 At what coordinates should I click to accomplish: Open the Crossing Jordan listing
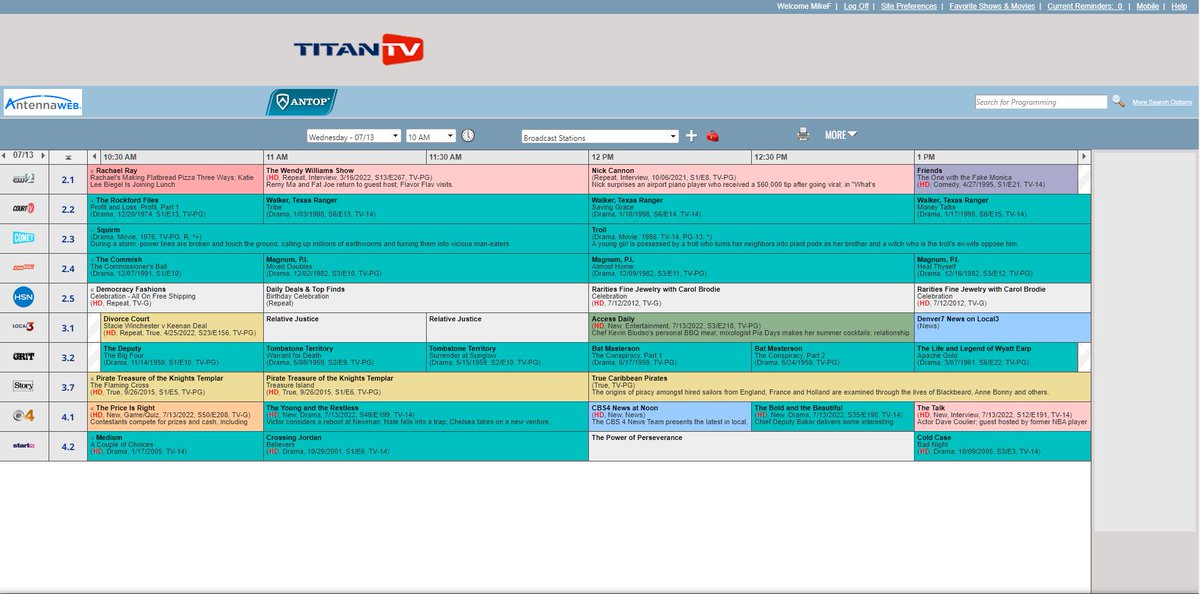425,445
